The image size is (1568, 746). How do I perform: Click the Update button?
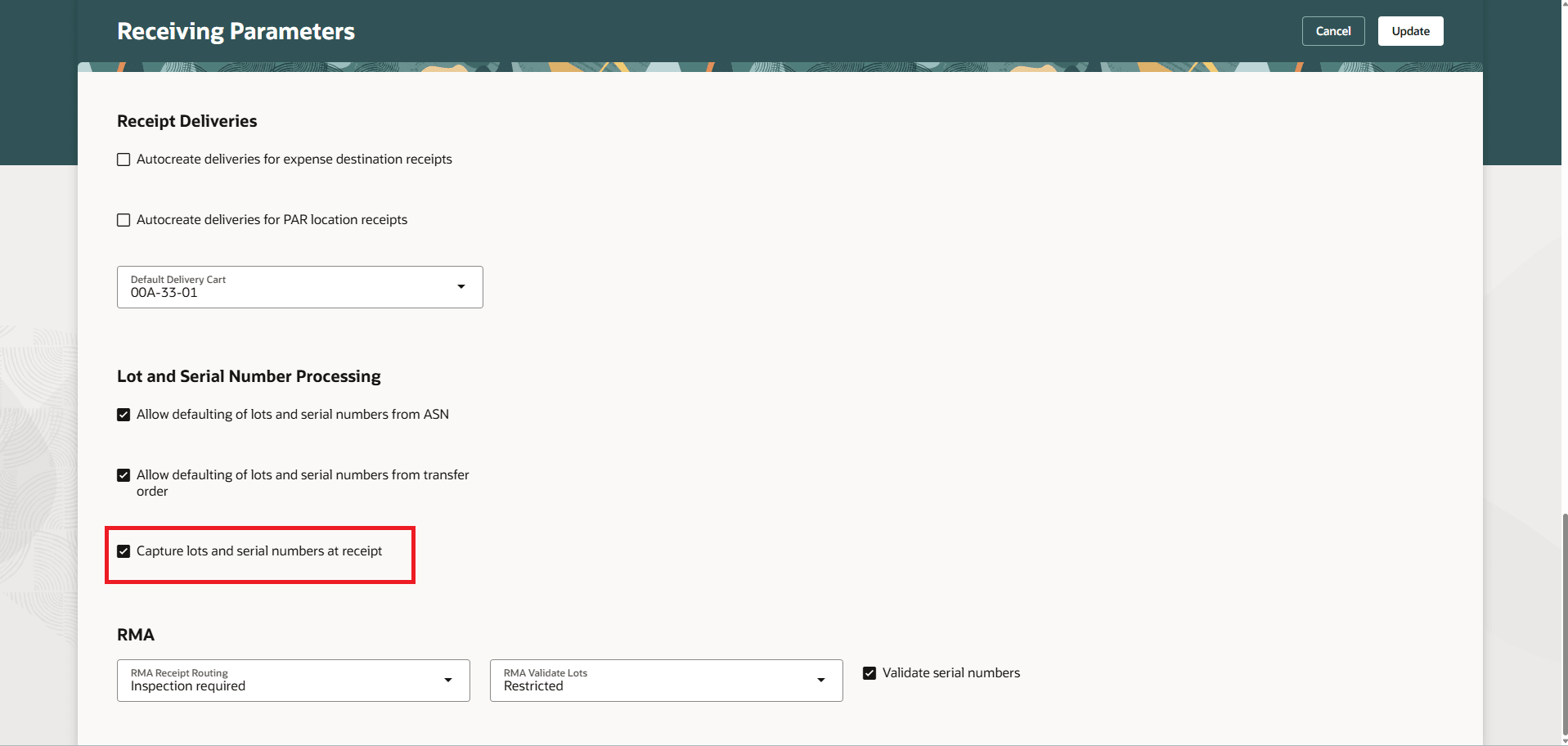1409,30
